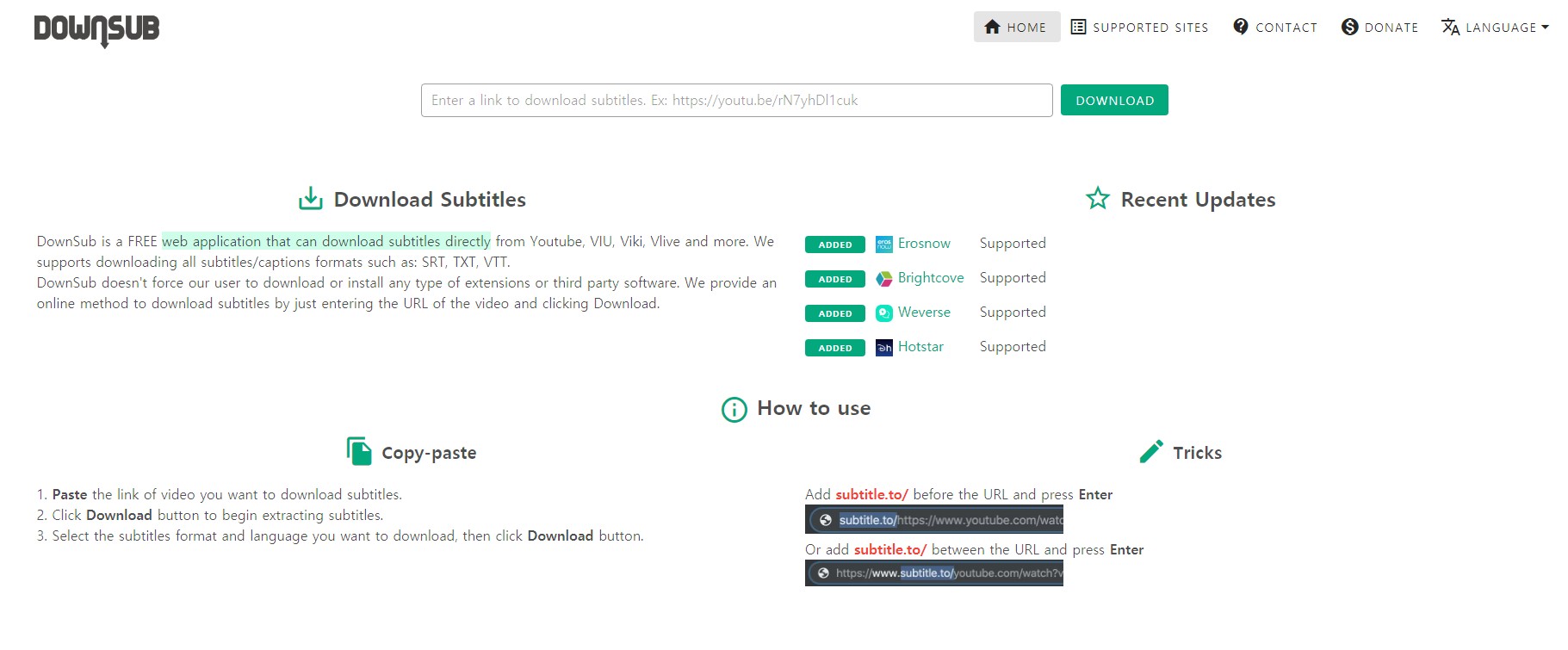Go to the Home menu item

coord(1017,27)
